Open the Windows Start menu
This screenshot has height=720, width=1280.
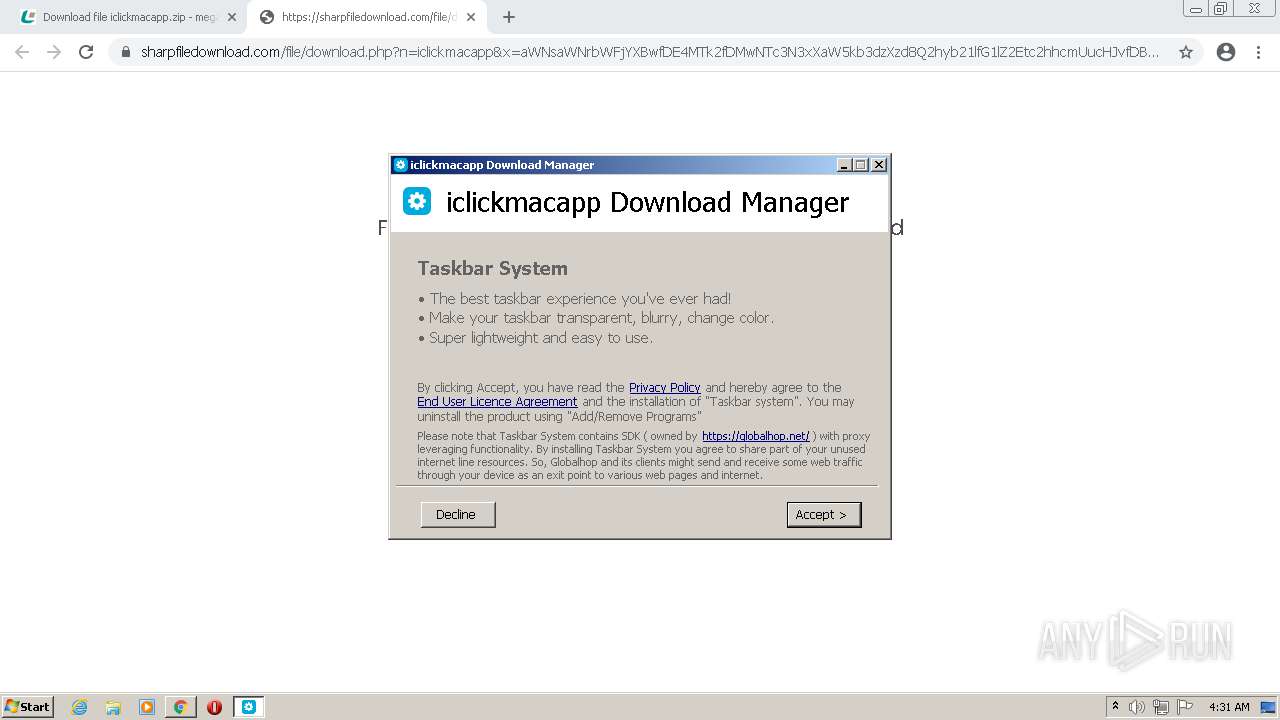tap(28, 706)
